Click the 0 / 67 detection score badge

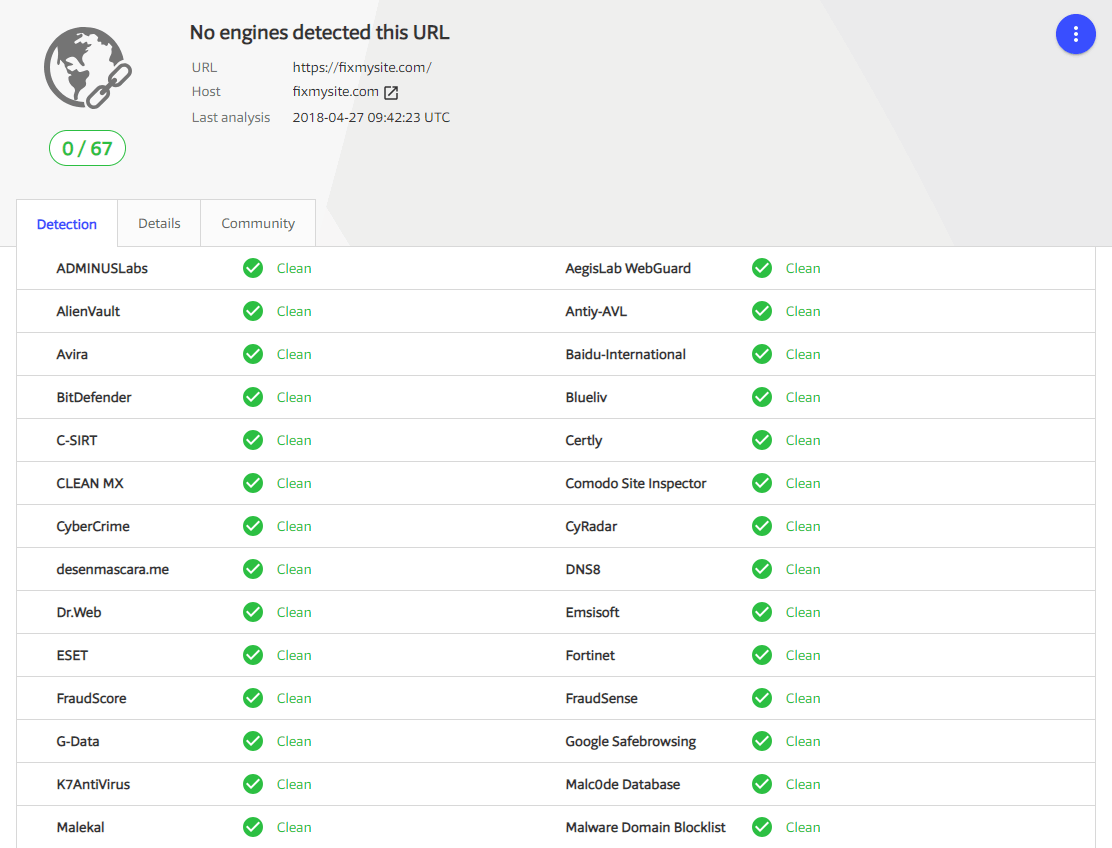pos(87,148)
